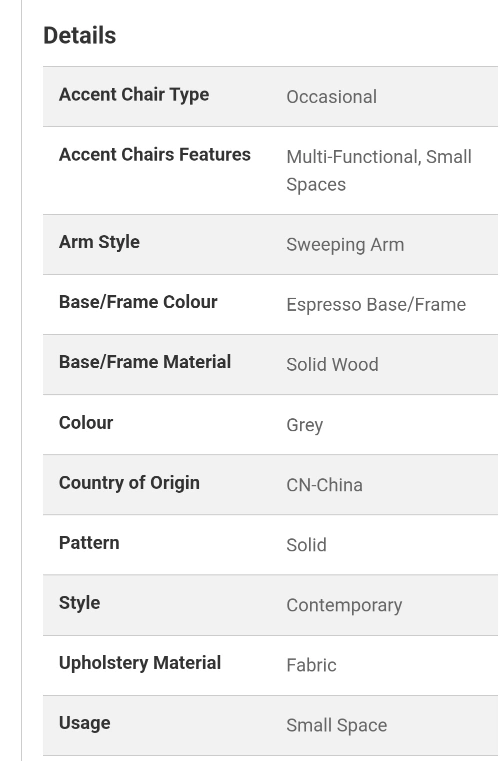This screenshot has height=761, width=500.
Task: Click the Occasional value text
Action: point(332,97)
